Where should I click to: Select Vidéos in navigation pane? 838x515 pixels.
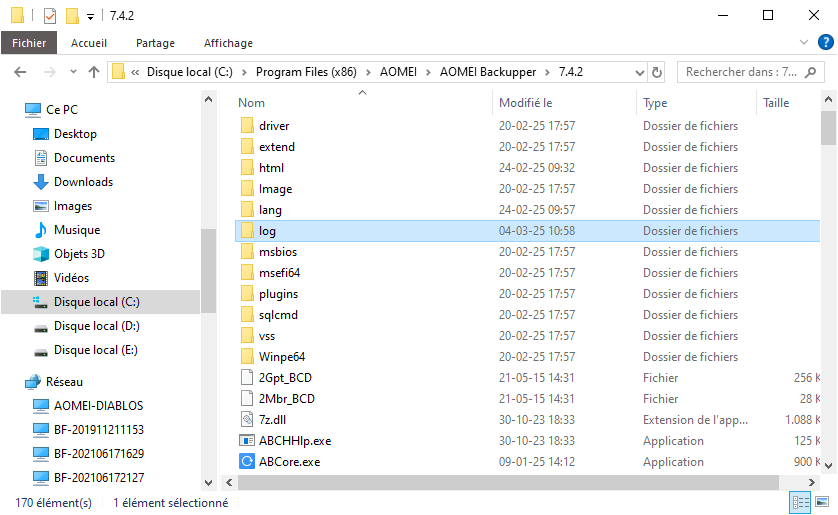pyautogui.click(x=71, y=278)
